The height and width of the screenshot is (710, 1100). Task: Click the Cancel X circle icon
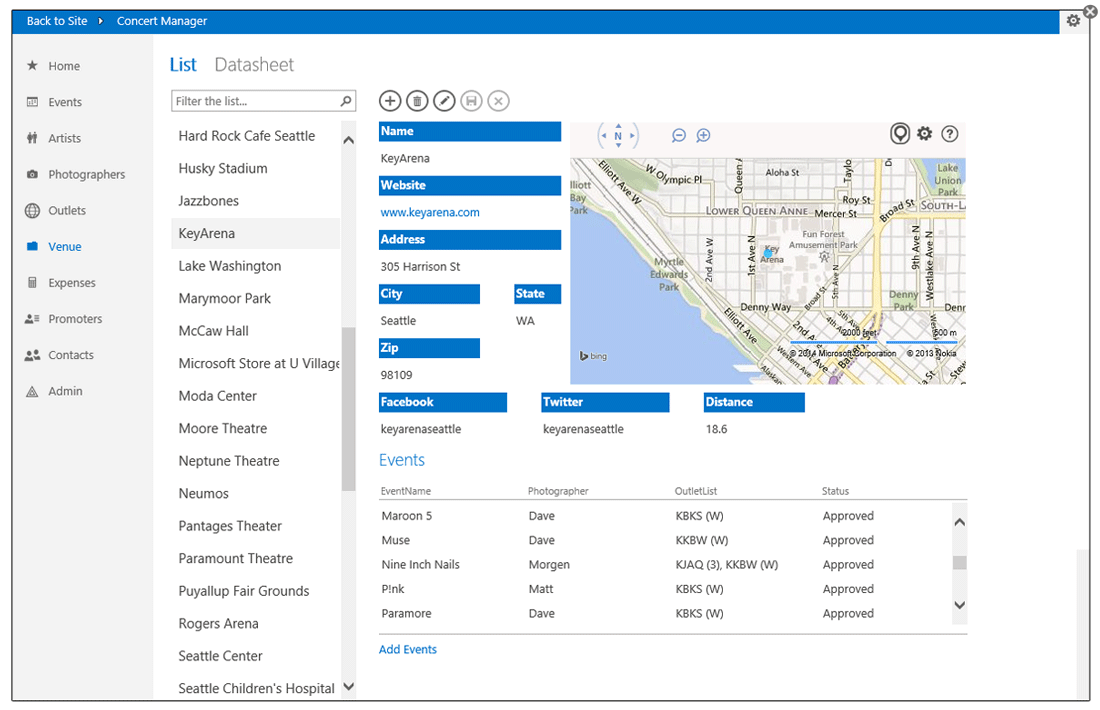point(498,101)
